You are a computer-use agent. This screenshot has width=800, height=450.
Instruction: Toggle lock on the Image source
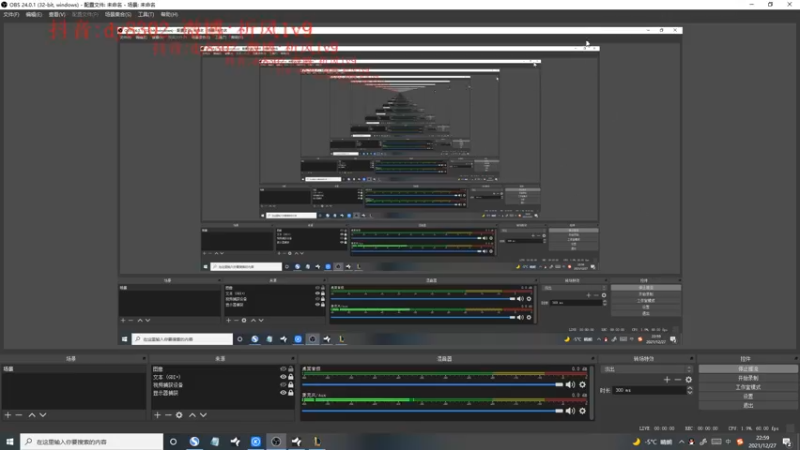[x=291, y=369]
